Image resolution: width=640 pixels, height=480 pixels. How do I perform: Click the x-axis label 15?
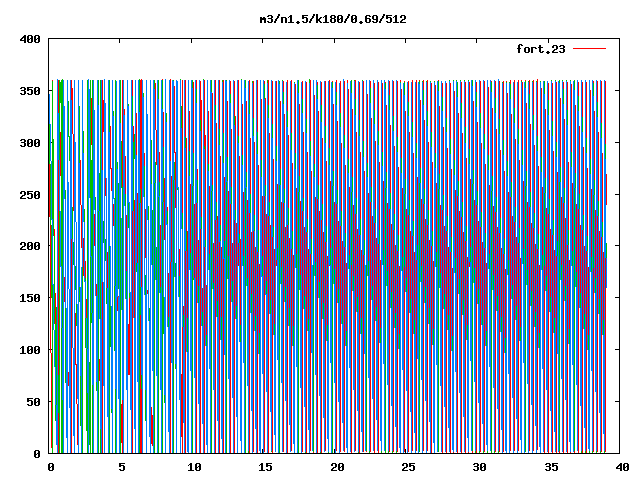tap(265, 467)
